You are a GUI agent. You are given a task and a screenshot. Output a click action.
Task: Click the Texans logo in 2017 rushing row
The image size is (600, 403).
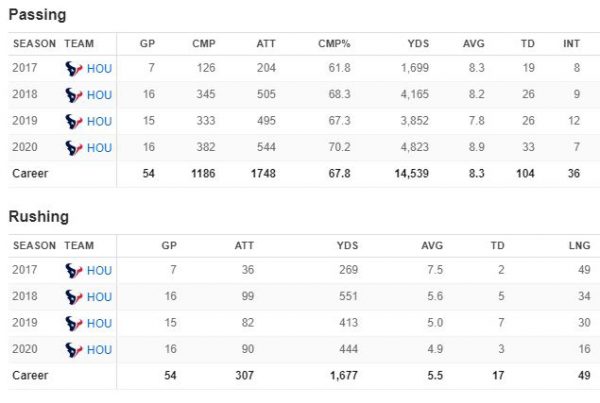73,271
